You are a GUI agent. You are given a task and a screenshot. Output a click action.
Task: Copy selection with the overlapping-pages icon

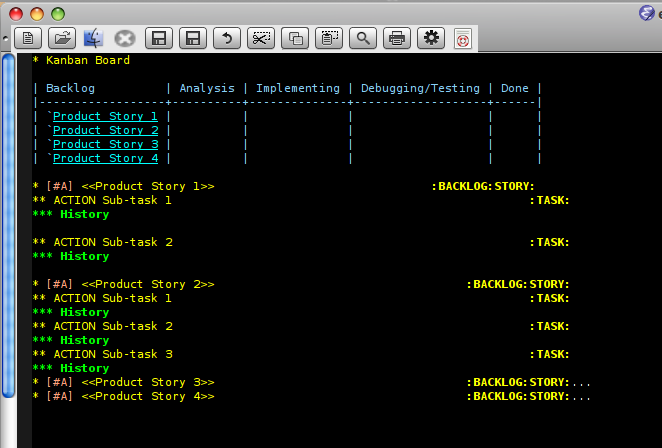point(295,38)
